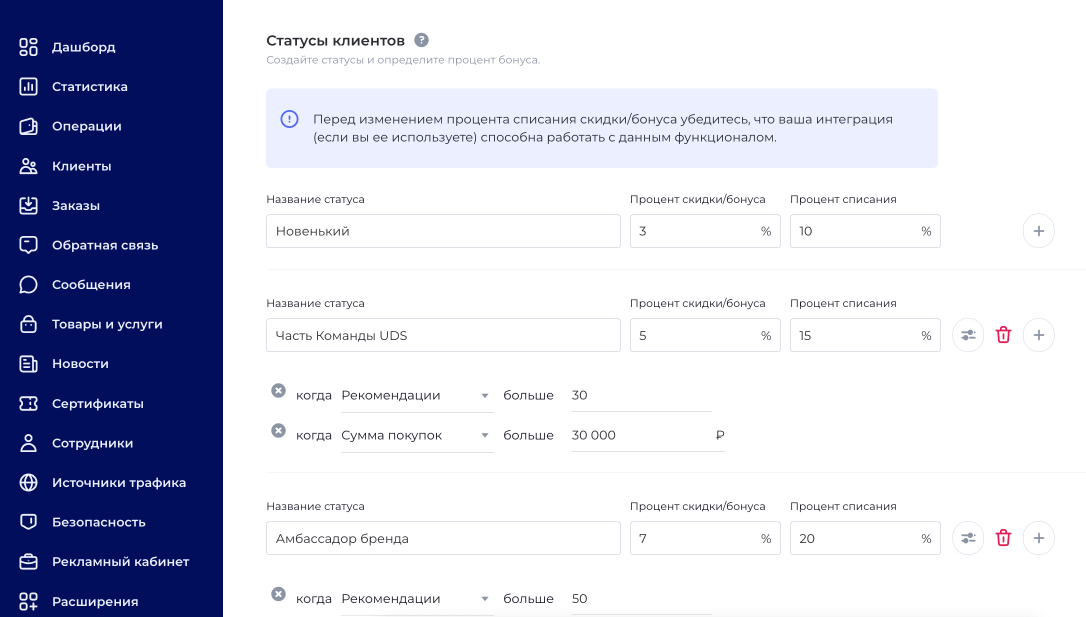
Task: Open conditions settings for Часть Команды UDS
Action: (x=968, y=335)
